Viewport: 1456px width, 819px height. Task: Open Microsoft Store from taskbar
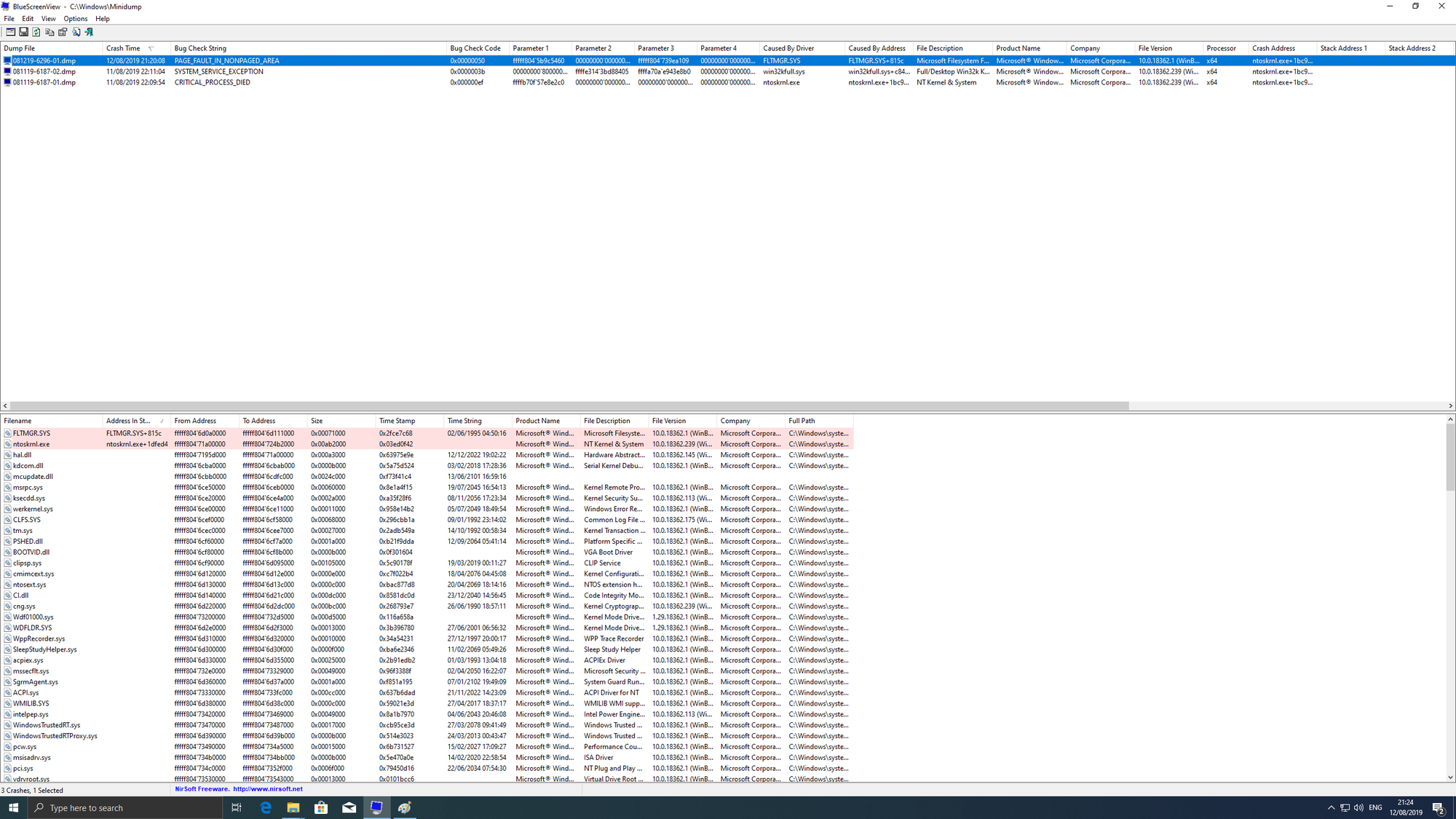coord(321,807)
